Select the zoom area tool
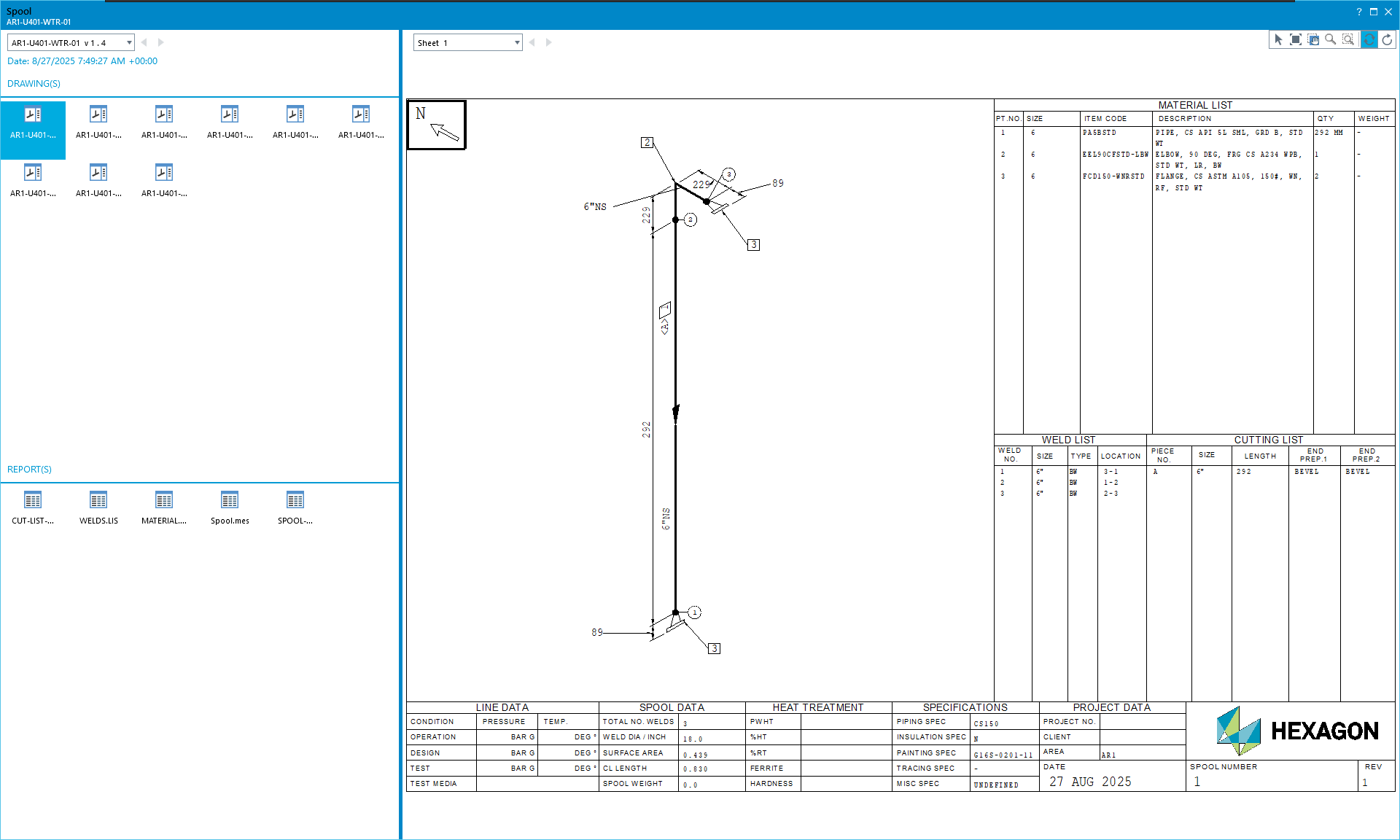The width and height of the screenshot is (1400, 840). point(1348,40)
